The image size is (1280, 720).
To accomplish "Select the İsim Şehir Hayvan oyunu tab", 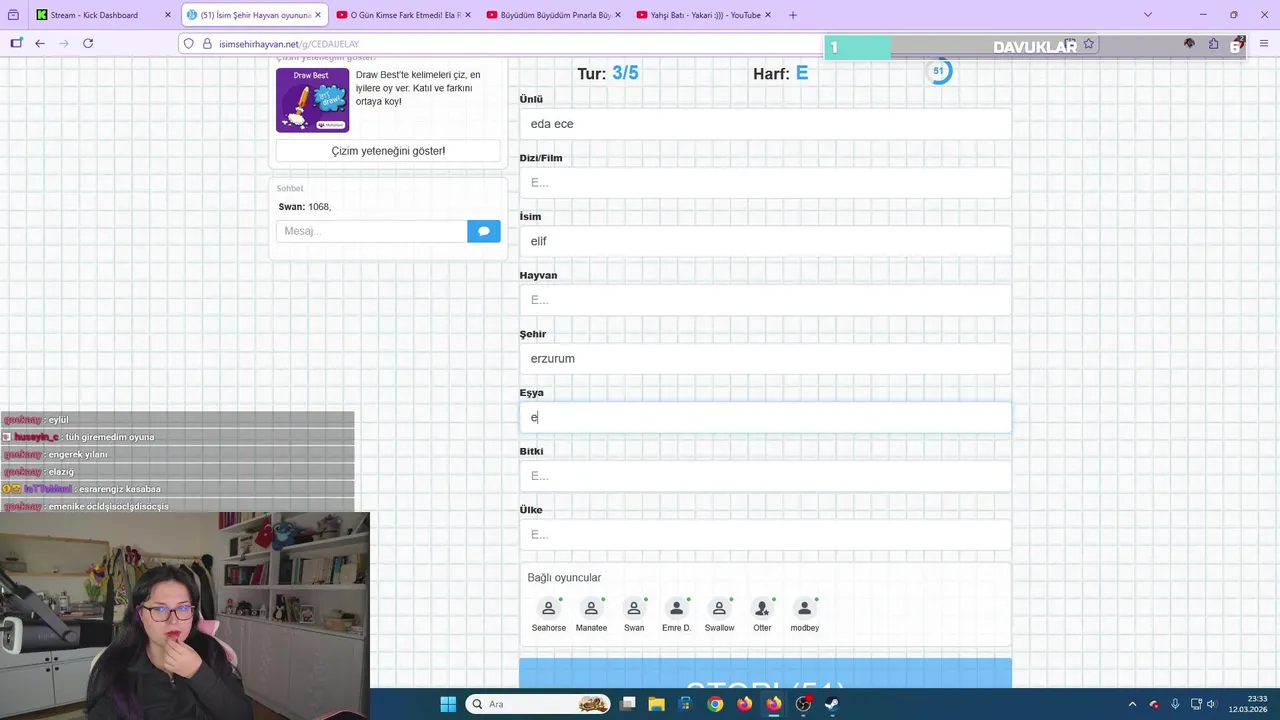I will pos(255,15).
